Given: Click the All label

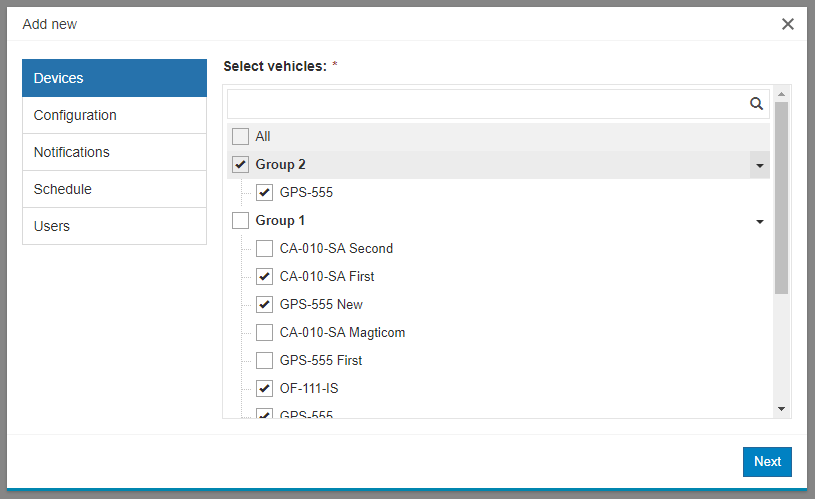Looking at the screenshot, I should (x=262, y=137).
